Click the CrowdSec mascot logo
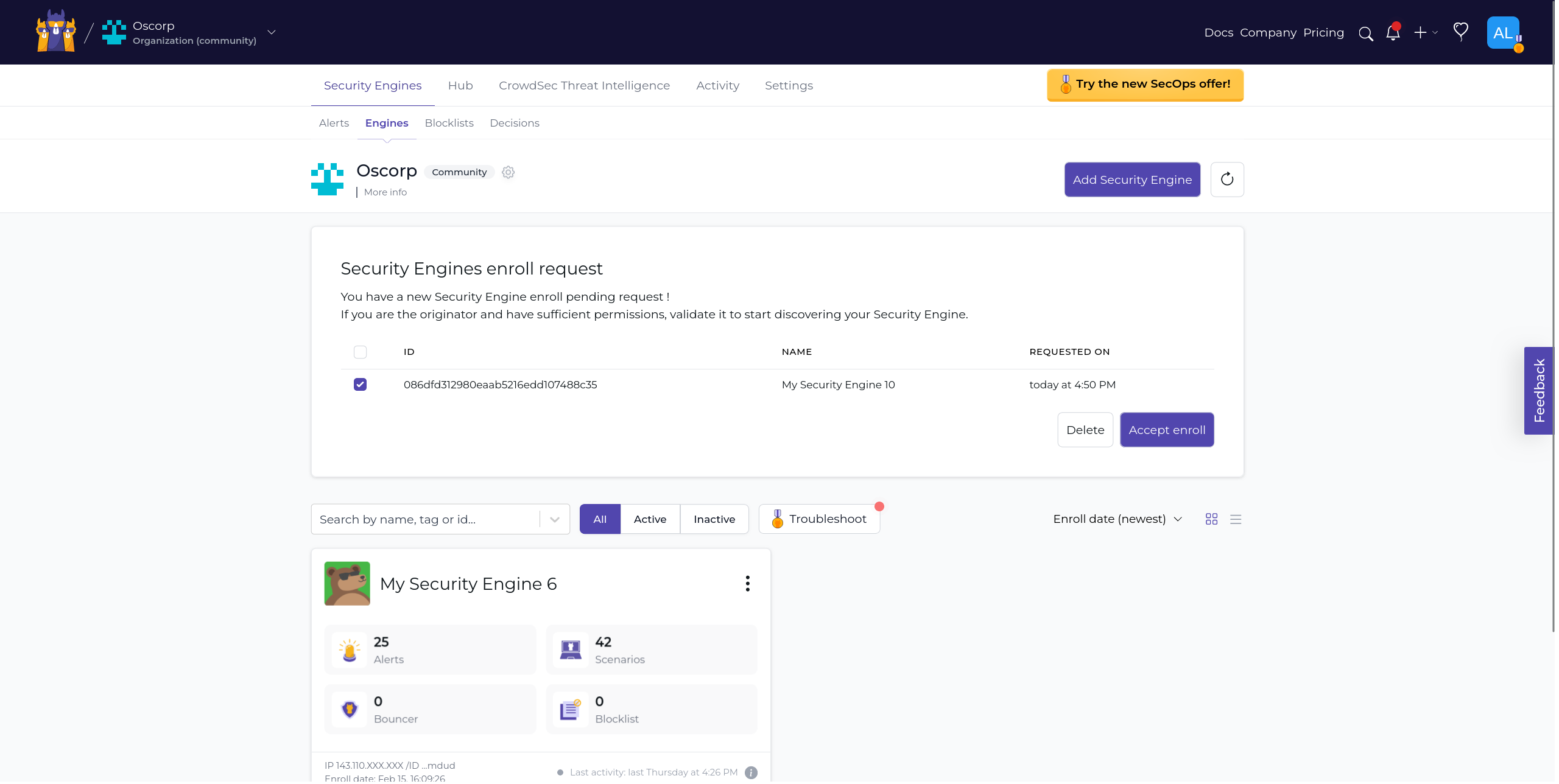 55,31
